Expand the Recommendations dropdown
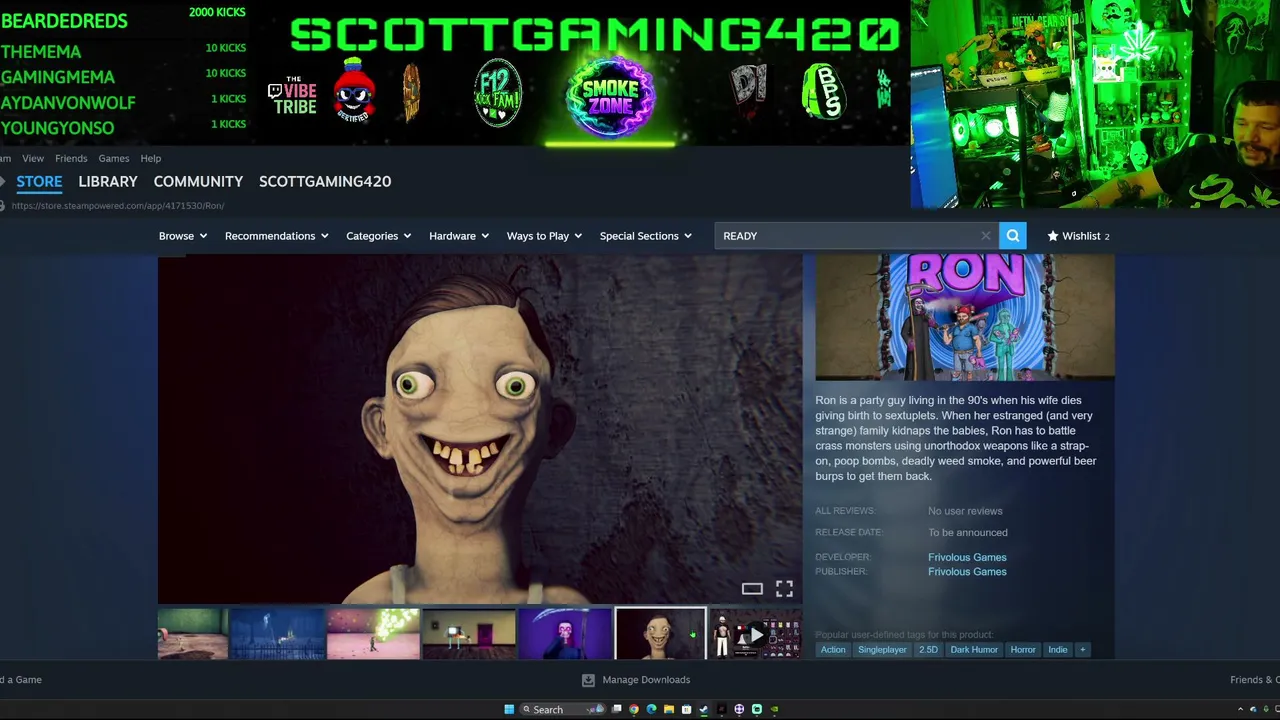The image size is (1280, 720). point(277,236)
